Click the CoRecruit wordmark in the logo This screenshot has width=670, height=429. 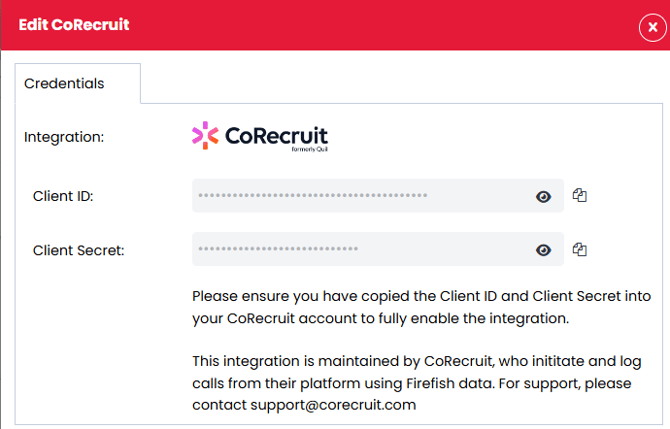tap(276, 135)
